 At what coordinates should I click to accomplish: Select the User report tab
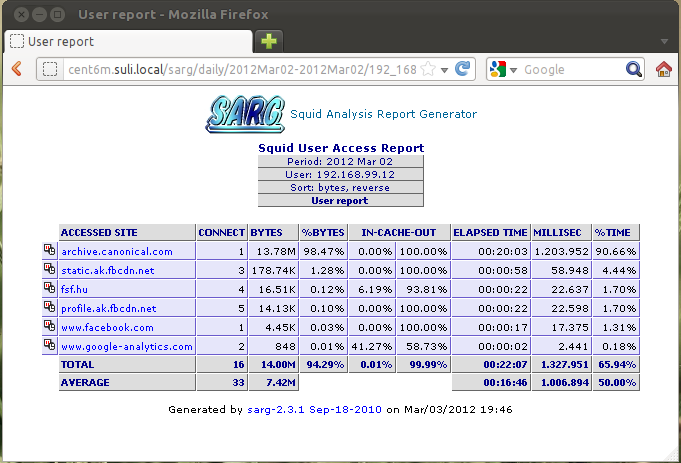click(x=129, y=42)
